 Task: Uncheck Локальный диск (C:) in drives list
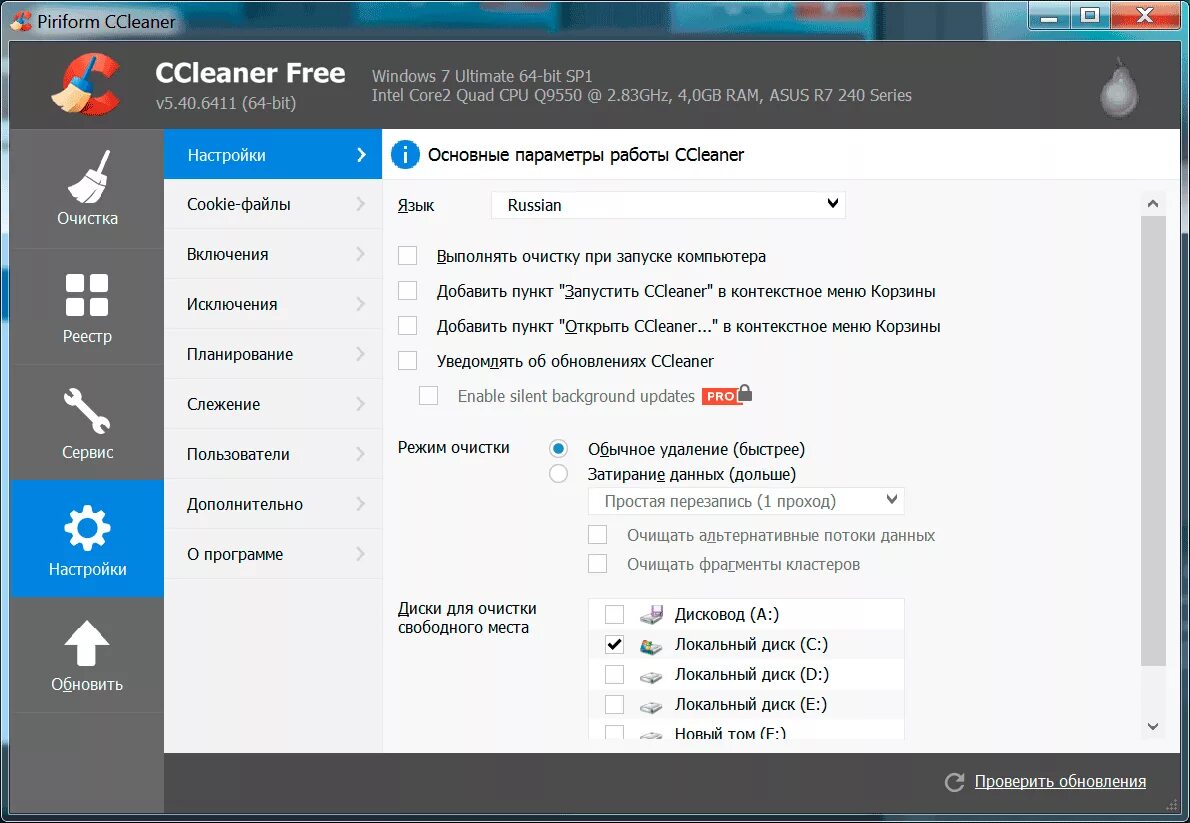pyautogui.click(x=615, y=644)
